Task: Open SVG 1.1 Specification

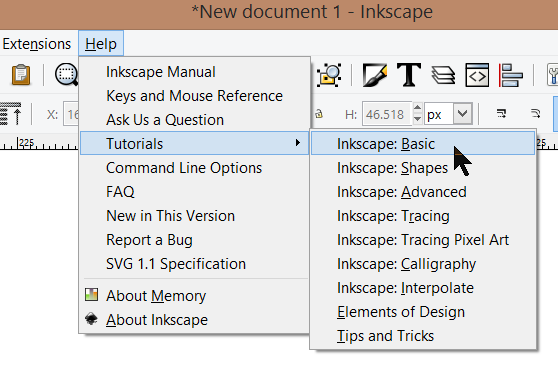Action: [x=194, y=264]
